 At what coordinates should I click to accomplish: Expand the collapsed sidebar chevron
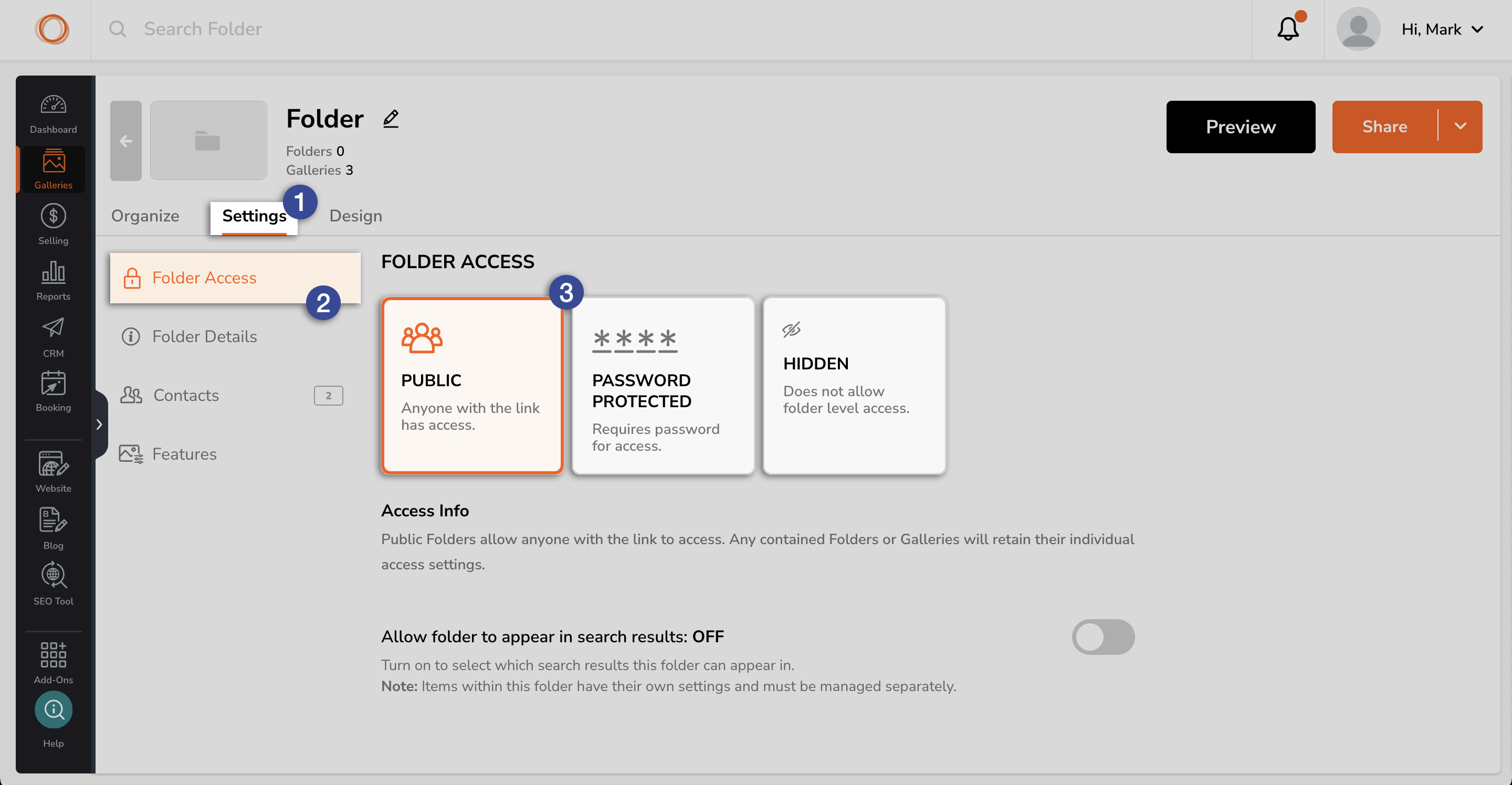point(99,424)
